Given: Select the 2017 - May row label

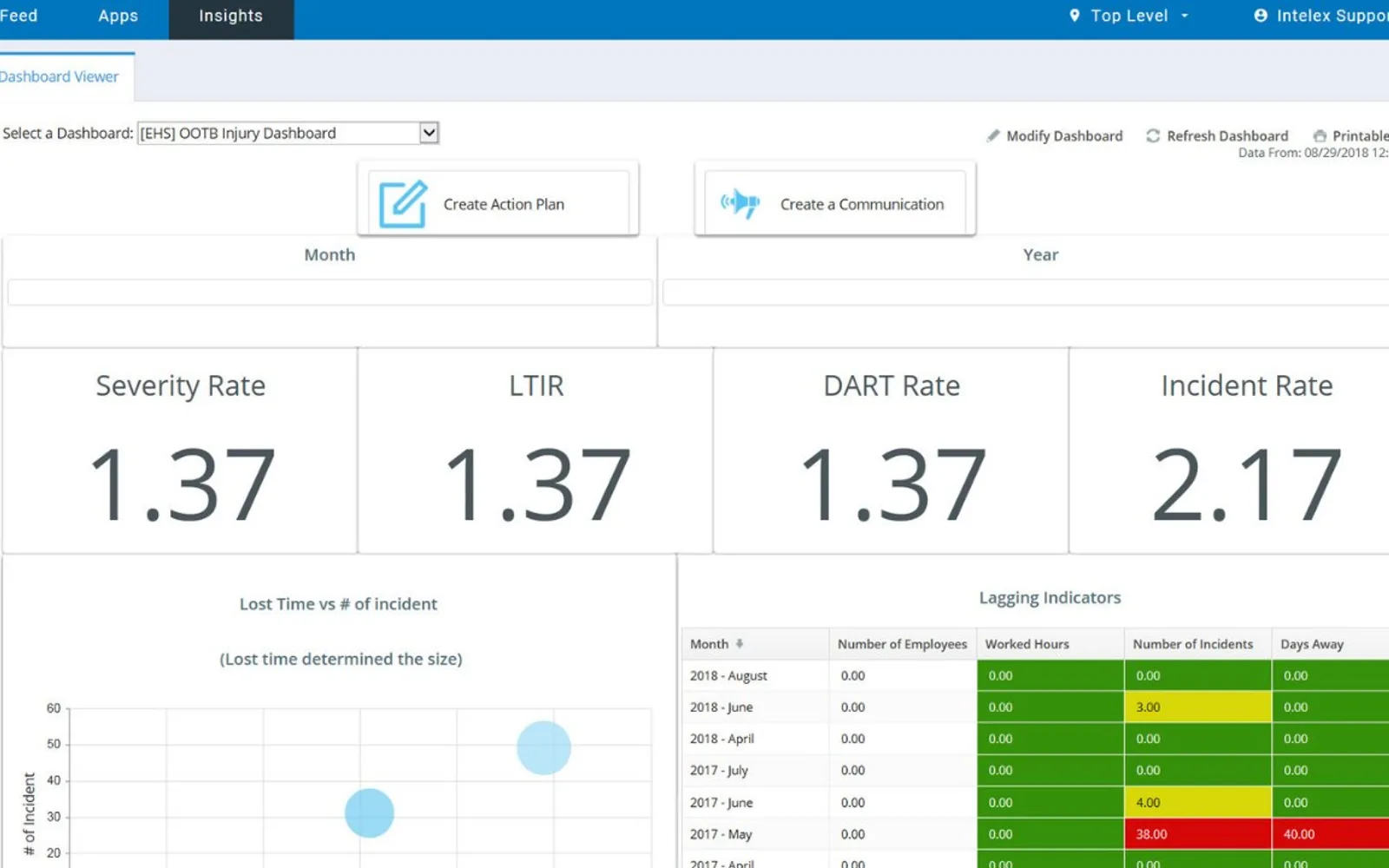Looking at the screenshot, I should point(721,834).
